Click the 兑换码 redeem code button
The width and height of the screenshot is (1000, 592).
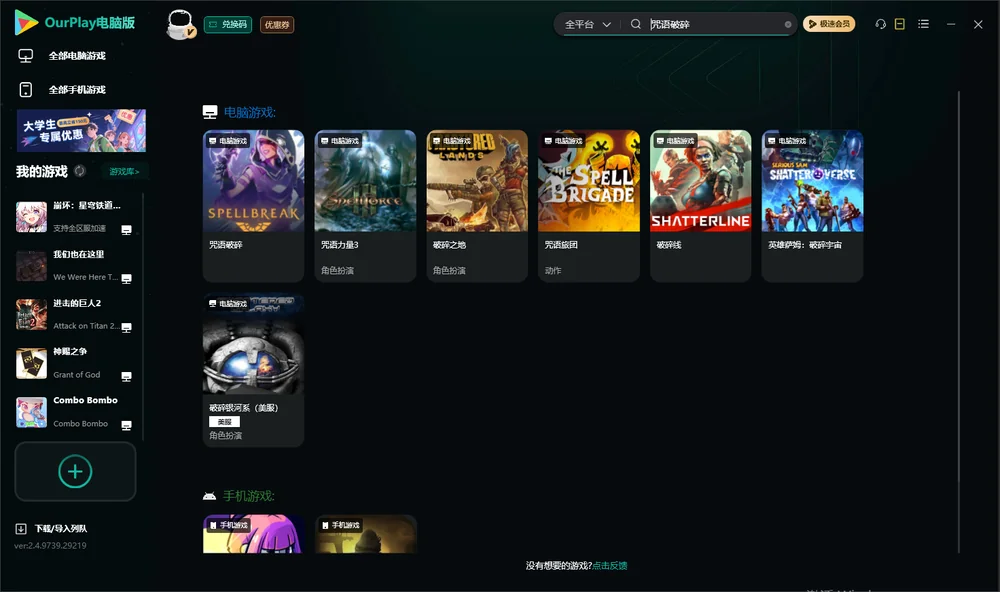[228, 25]
